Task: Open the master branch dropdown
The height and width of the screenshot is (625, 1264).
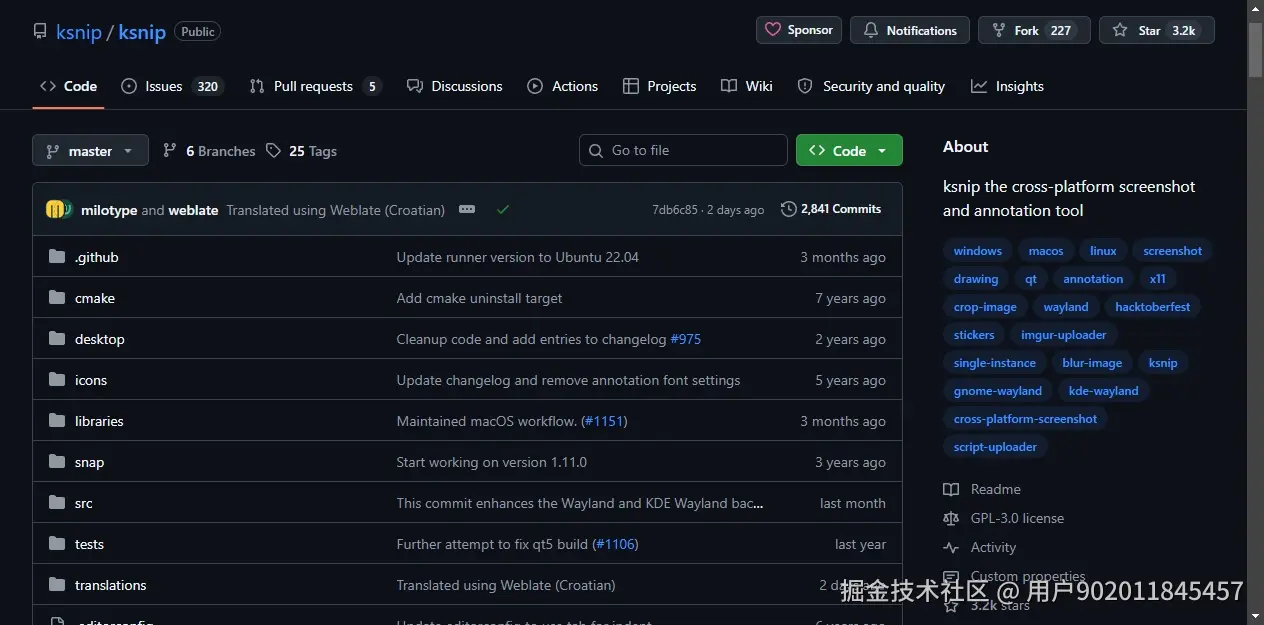Action: click(90, 150)
